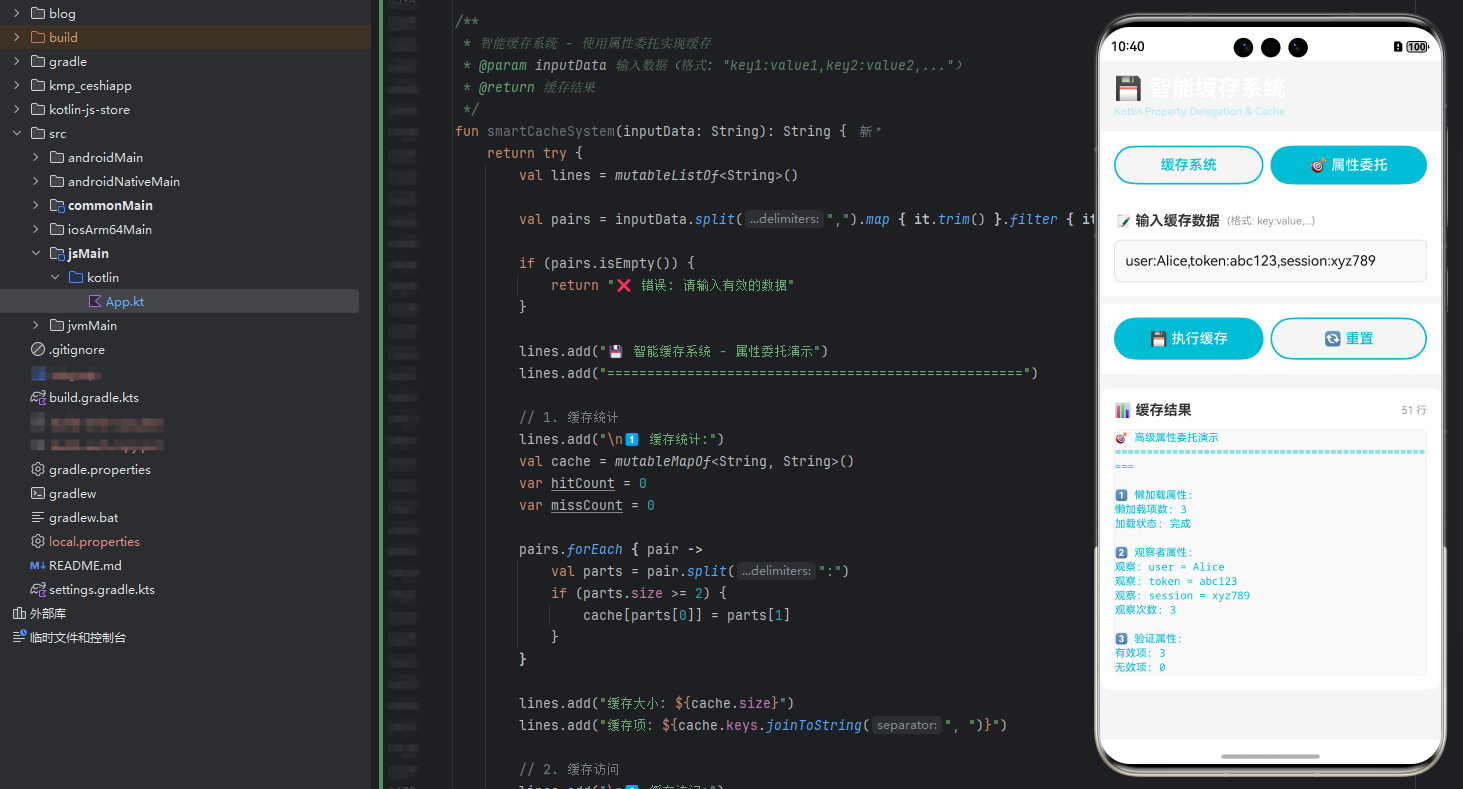Viewport: 1463px width, 789px height.
Task: Click the 外部库 library icon
Action: coord(19,614)
